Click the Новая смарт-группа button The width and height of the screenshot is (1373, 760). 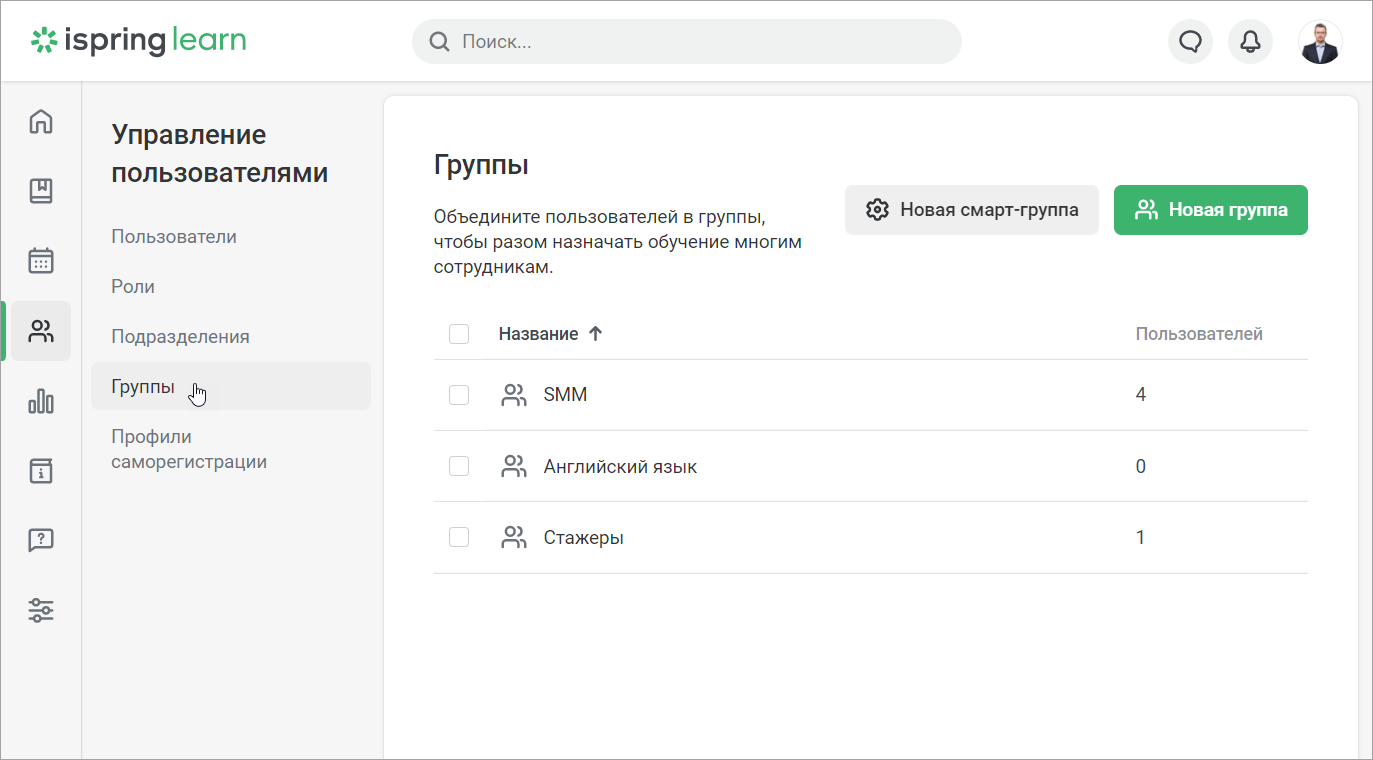point(972,210)
